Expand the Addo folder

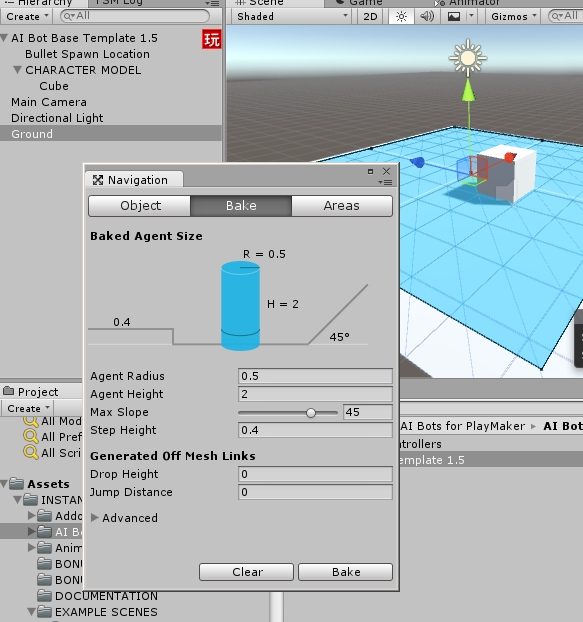(32, 516)
